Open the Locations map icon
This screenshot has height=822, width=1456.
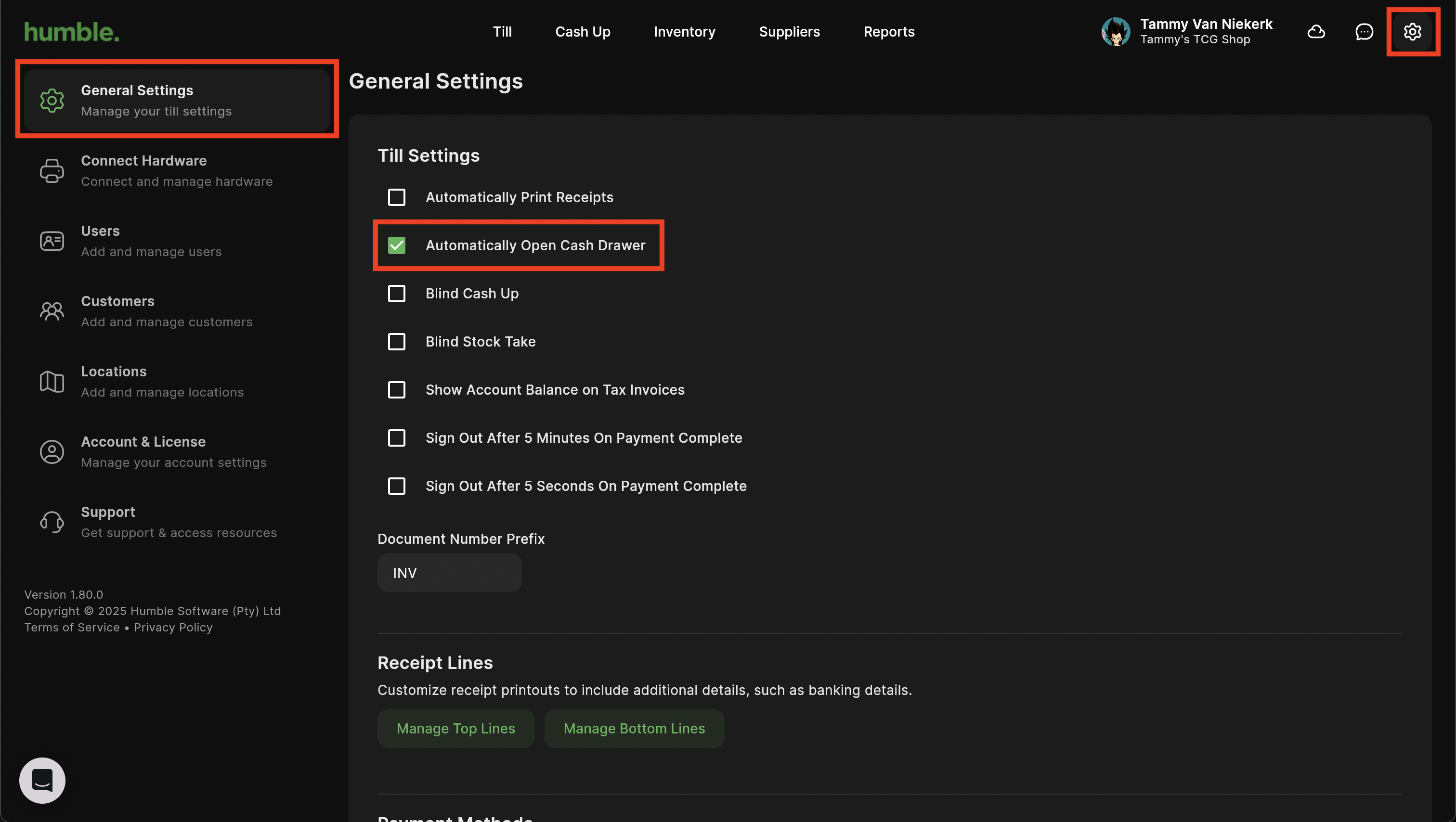pyautogui.click(x=52, y=382)
